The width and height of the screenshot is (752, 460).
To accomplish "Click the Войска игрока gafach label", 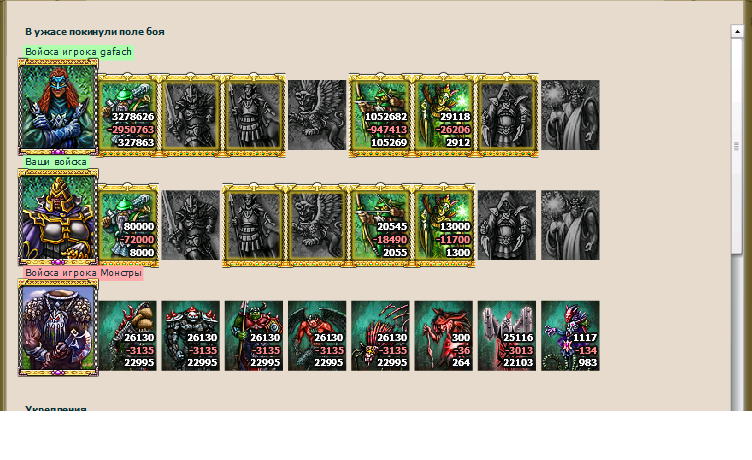I will pos(79,52).
